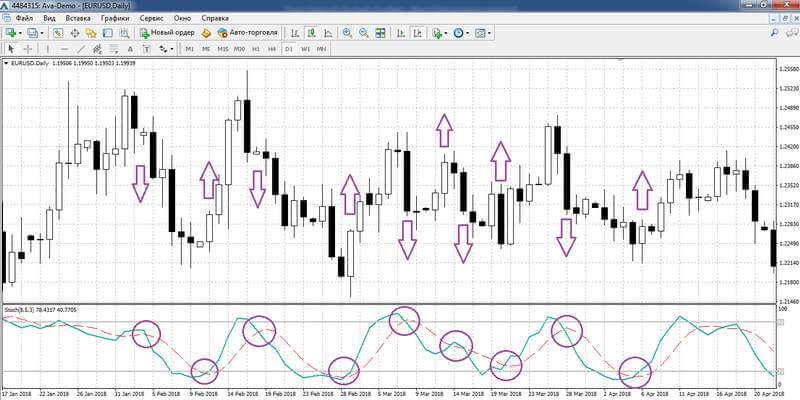Screen dimensions: 800x400
Task: Switch chart to line chart icon
Action: 328,33
